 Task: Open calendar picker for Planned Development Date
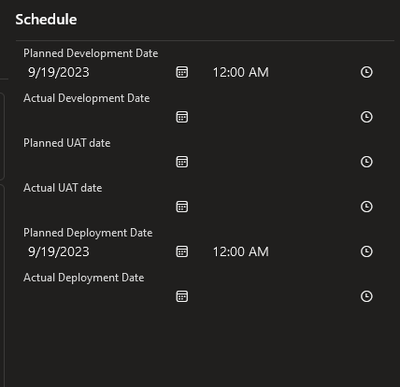182,72
